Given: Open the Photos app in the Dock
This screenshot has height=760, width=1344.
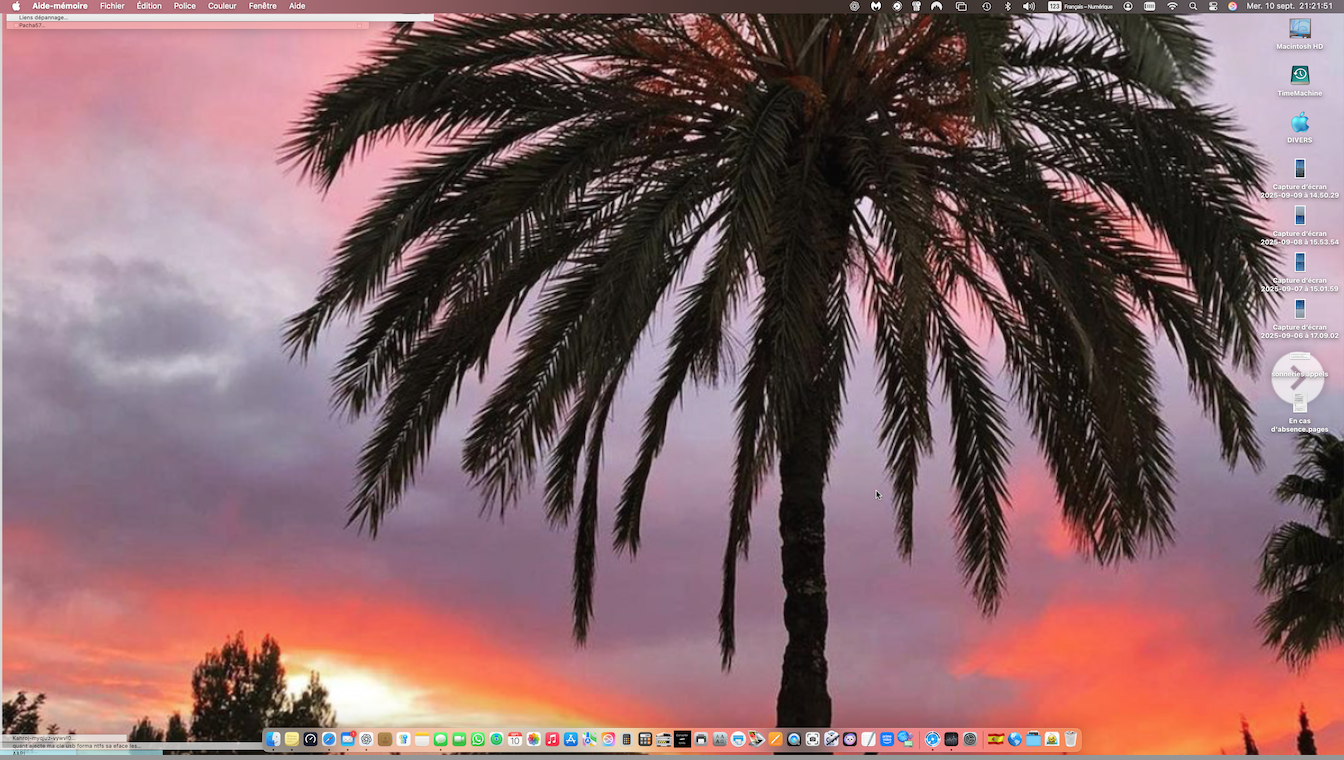Looking at the screenshot, I should coord(534,739).
